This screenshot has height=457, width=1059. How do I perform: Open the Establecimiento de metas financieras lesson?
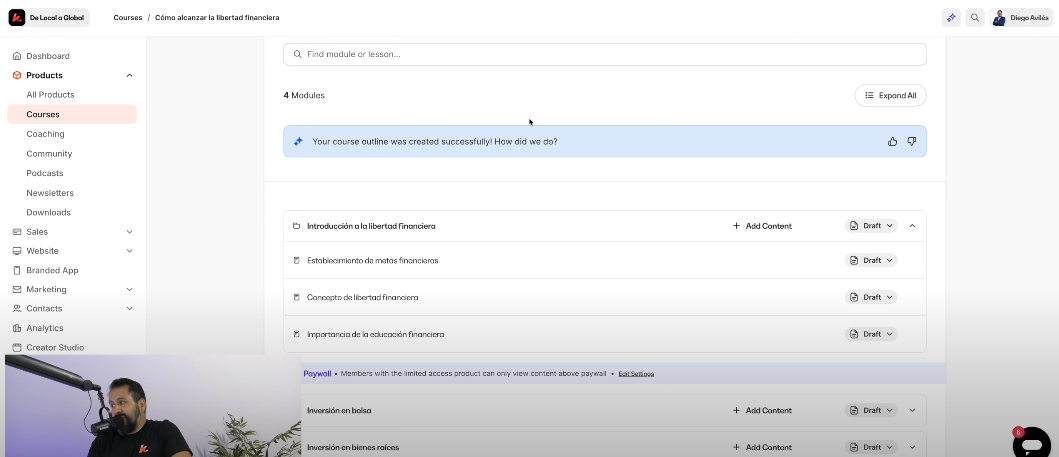[x=372, y=260]
